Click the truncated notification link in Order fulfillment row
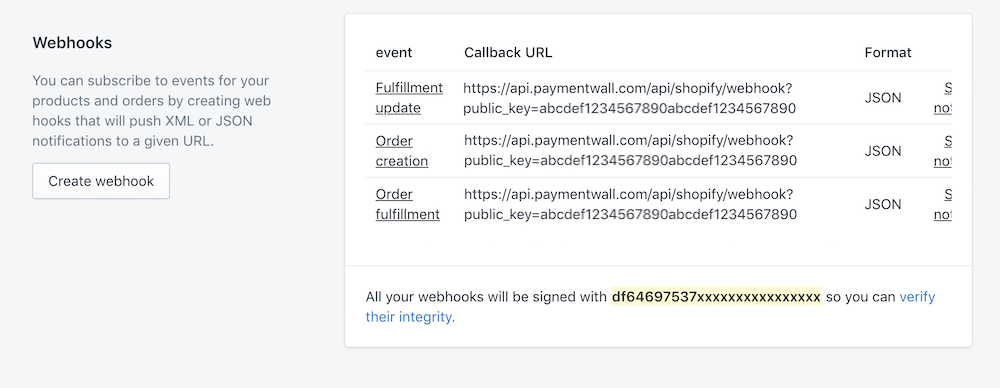This screenshot has width=1000, height=388. click(943, 204)
